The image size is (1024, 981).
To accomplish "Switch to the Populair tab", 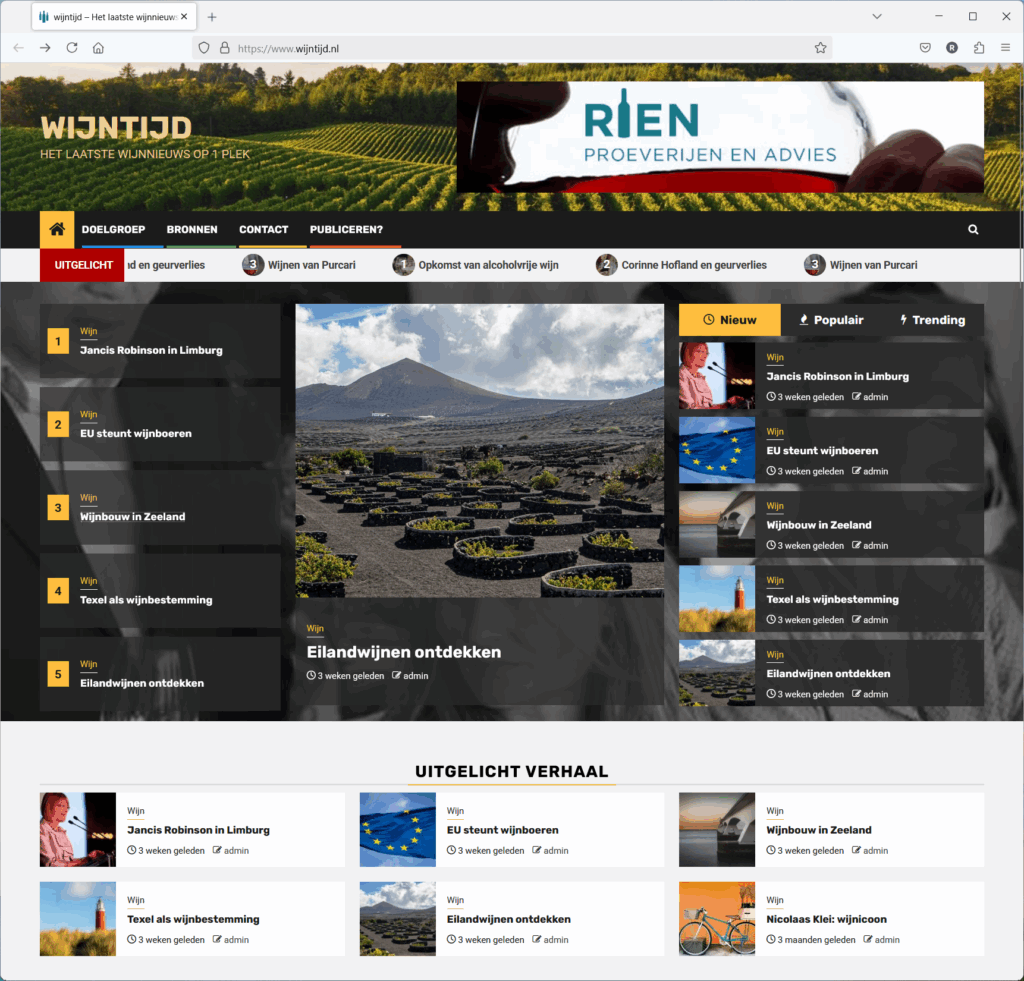I will [x=830, y=320].
